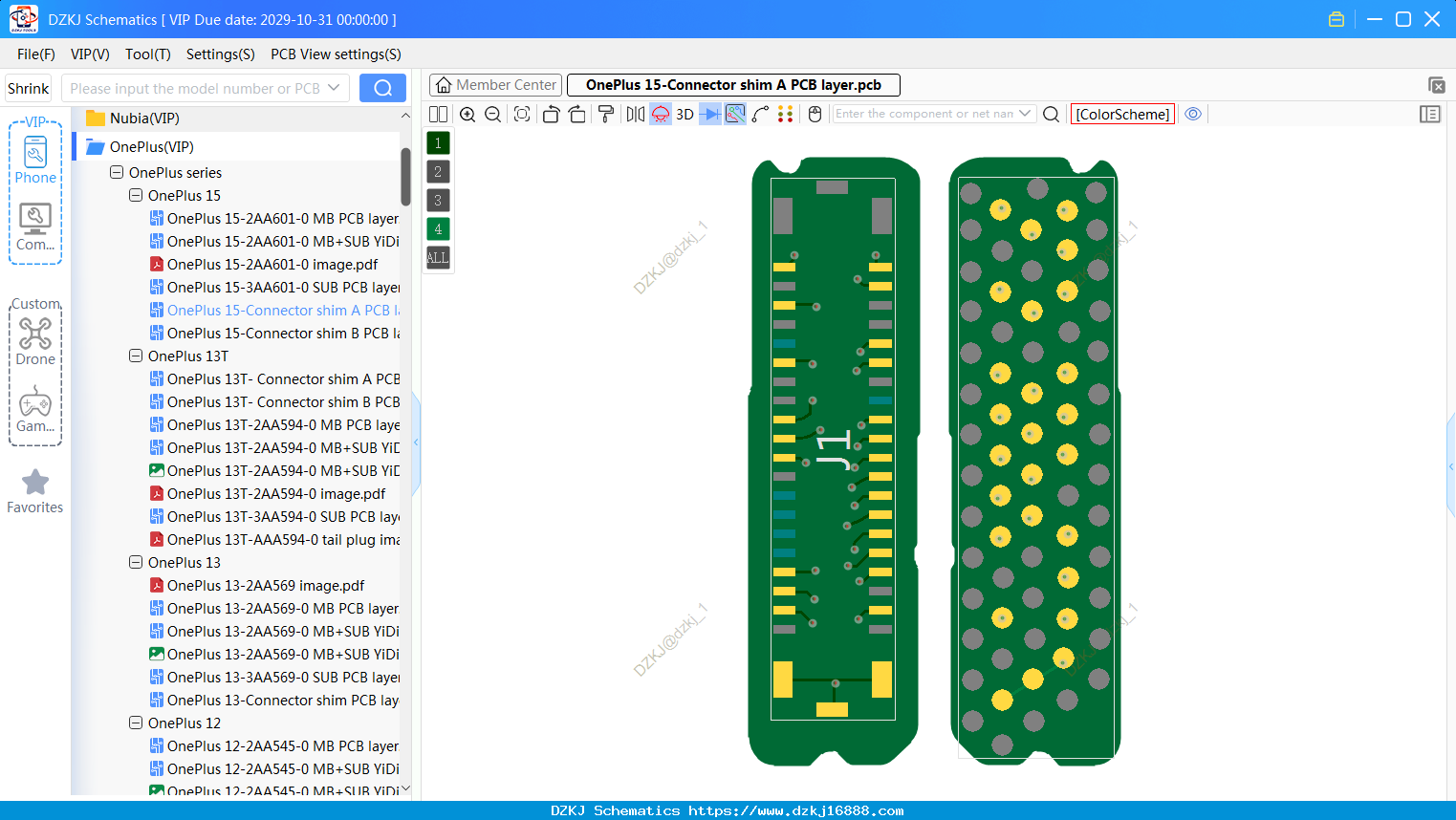The image size is (1456, 820).
Task: Open the right side panel icon
Action: [1430, 114]
